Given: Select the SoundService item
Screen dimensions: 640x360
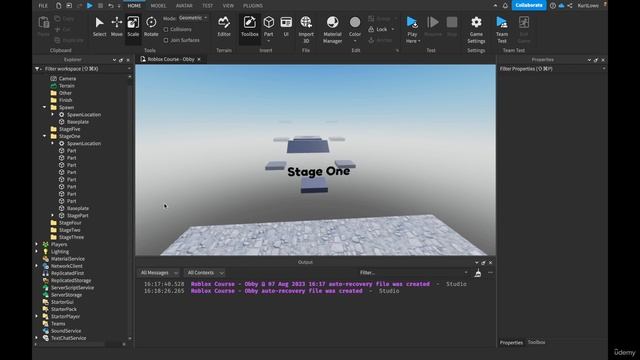Looking at the screenshot, I should click(x=66, y=331).
